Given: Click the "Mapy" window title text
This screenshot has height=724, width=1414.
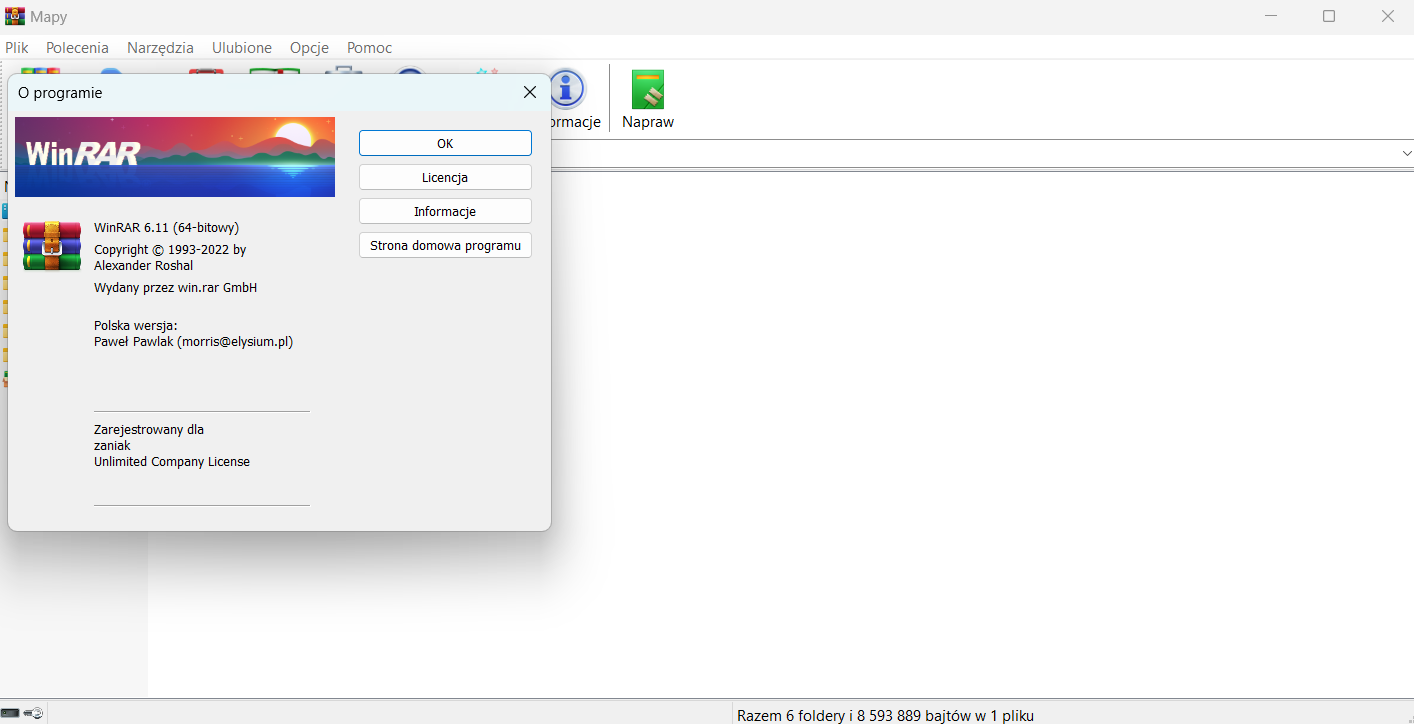Looking at the screenshot, I should (x=49, y=17).
